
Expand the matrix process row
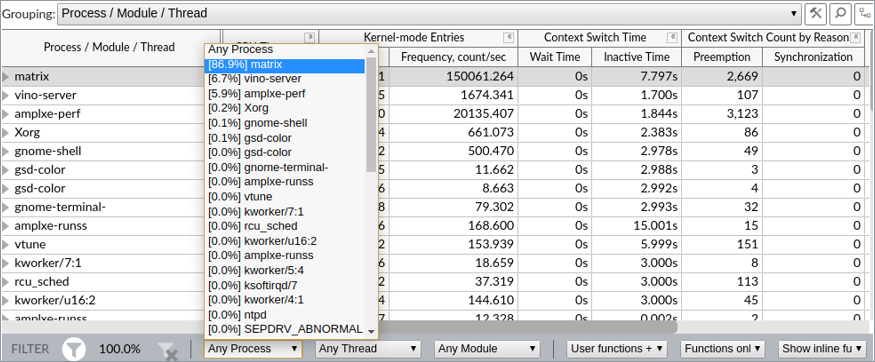(6, 76)
